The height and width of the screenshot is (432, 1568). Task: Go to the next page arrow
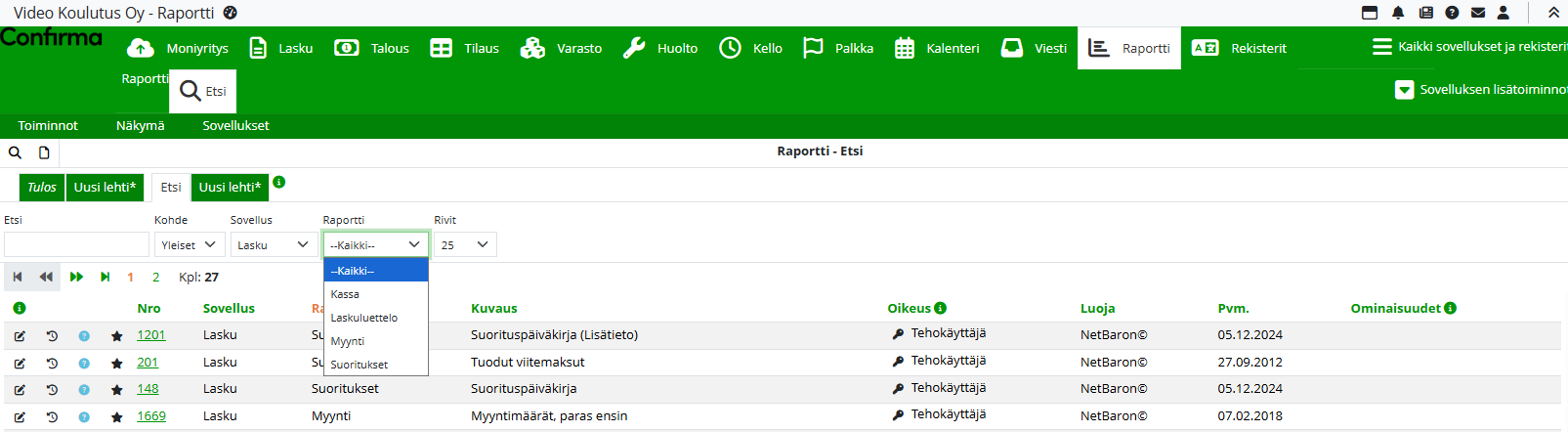pyautogui.click(x=76, y=278)
